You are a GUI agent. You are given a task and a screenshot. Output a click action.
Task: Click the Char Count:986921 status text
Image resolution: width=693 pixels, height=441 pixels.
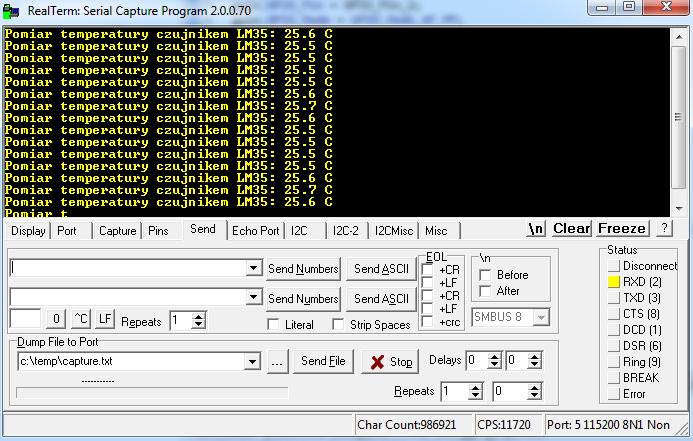tap(406, 425)
